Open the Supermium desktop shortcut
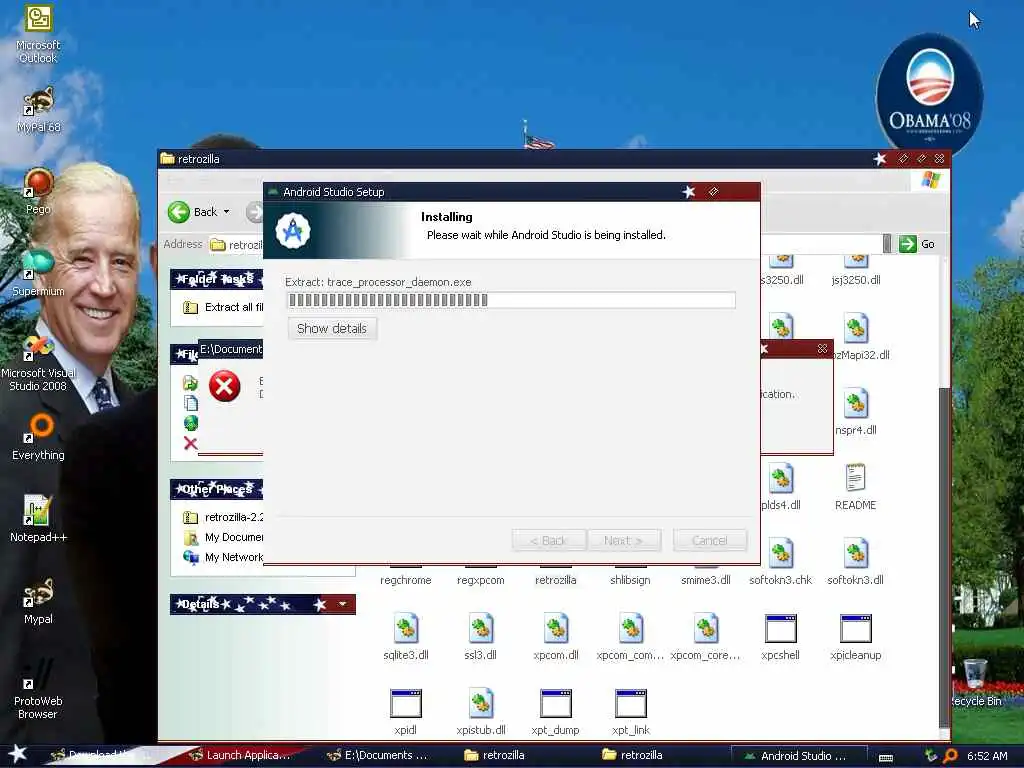Screen dimensions: 1024x768 click(38, 273)
